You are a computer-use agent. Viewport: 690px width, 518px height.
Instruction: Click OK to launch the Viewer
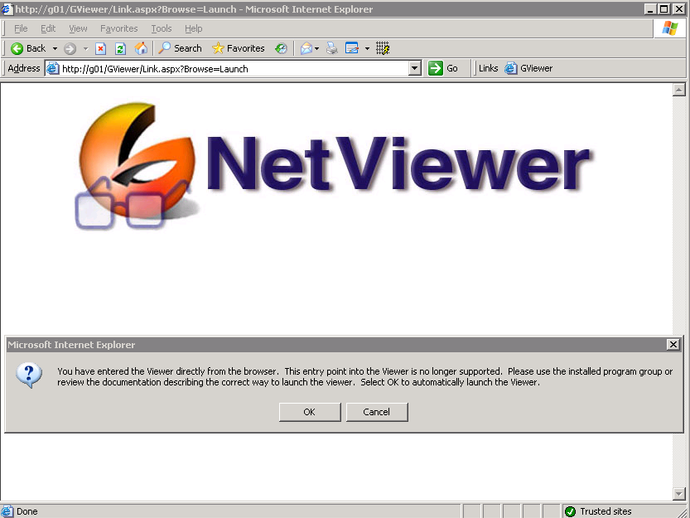tap(310, 412)
